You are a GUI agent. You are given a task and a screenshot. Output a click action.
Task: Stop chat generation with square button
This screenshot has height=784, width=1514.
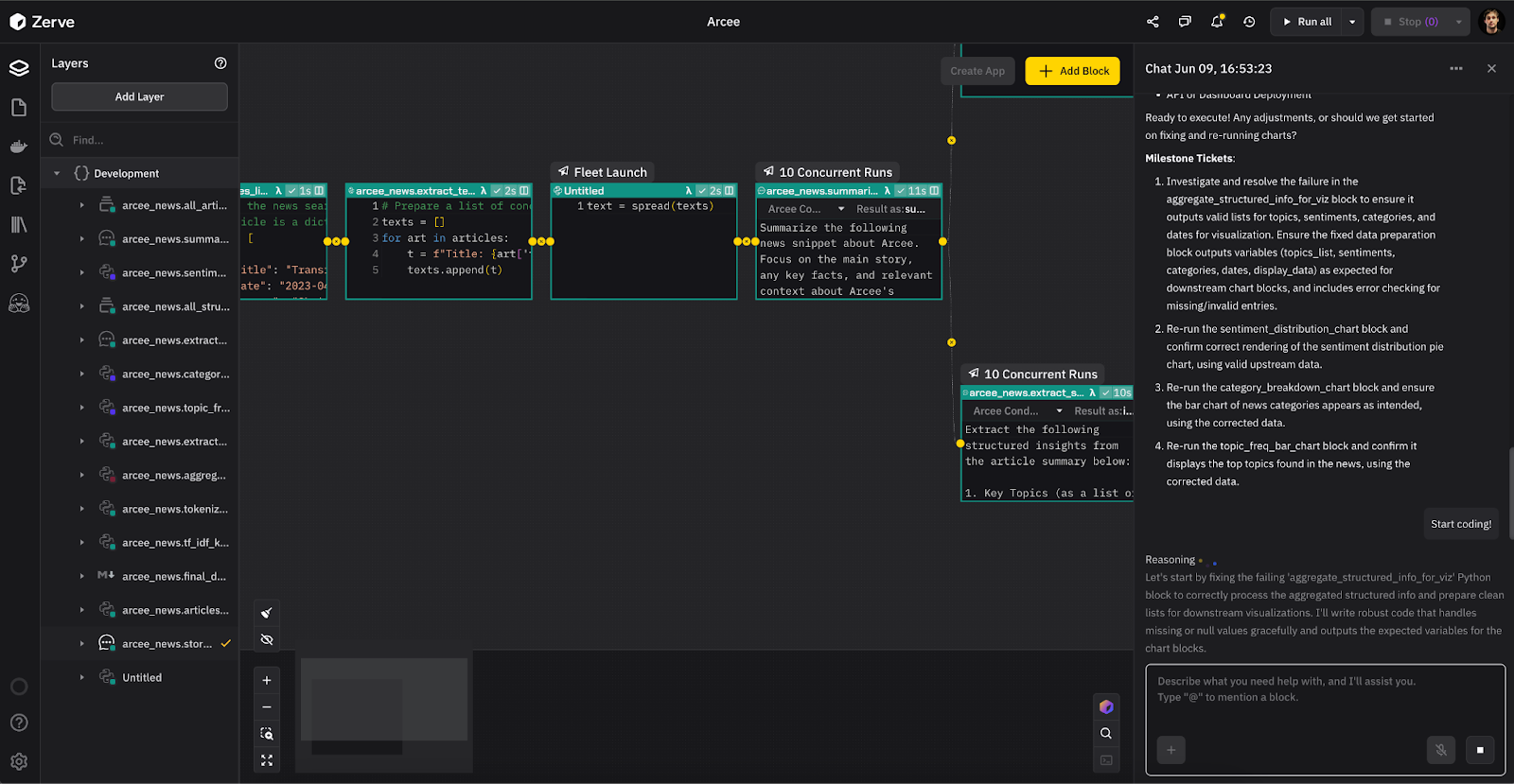(x=1480, y=750)
